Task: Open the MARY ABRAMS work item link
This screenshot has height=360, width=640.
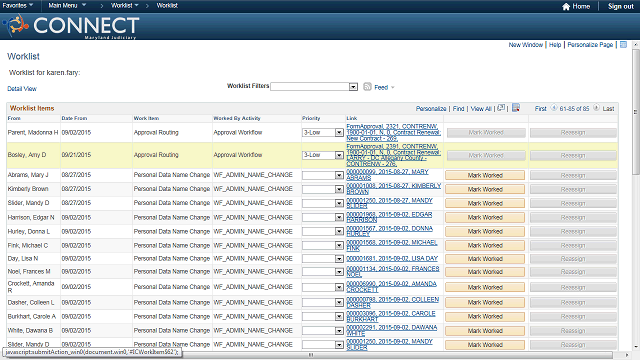Action: pyautogui.click(x=387, y=175)
